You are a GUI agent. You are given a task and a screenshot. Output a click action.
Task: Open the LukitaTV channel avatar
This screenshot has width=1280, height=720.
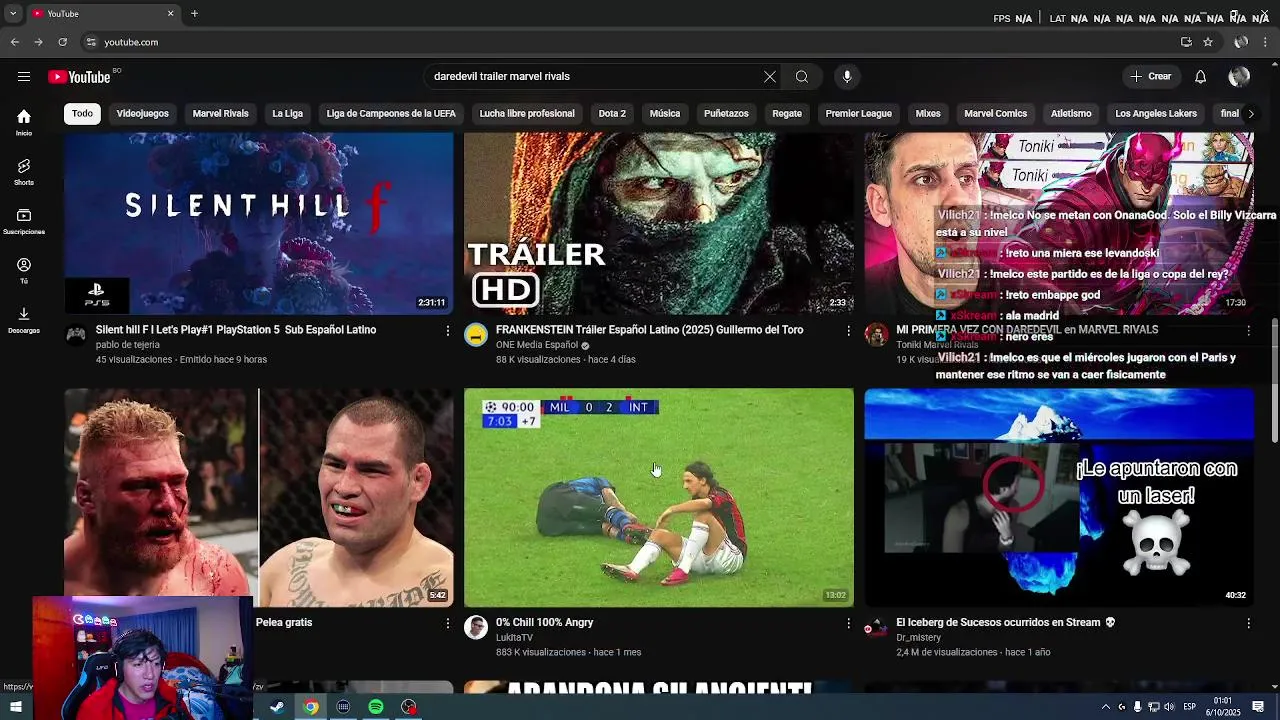tap(476, 628)
